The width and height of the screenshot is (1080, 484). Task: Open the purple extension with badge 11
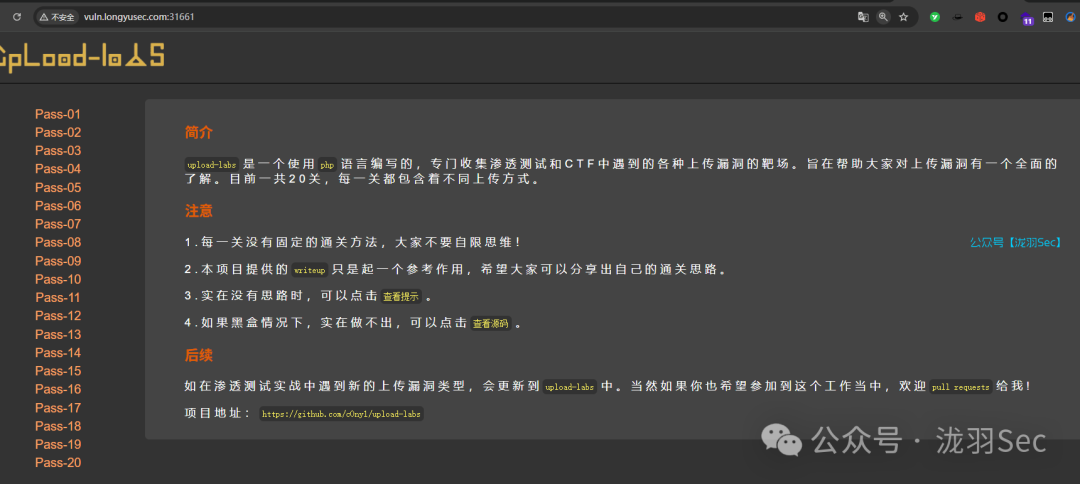[x=1027, y=19]
